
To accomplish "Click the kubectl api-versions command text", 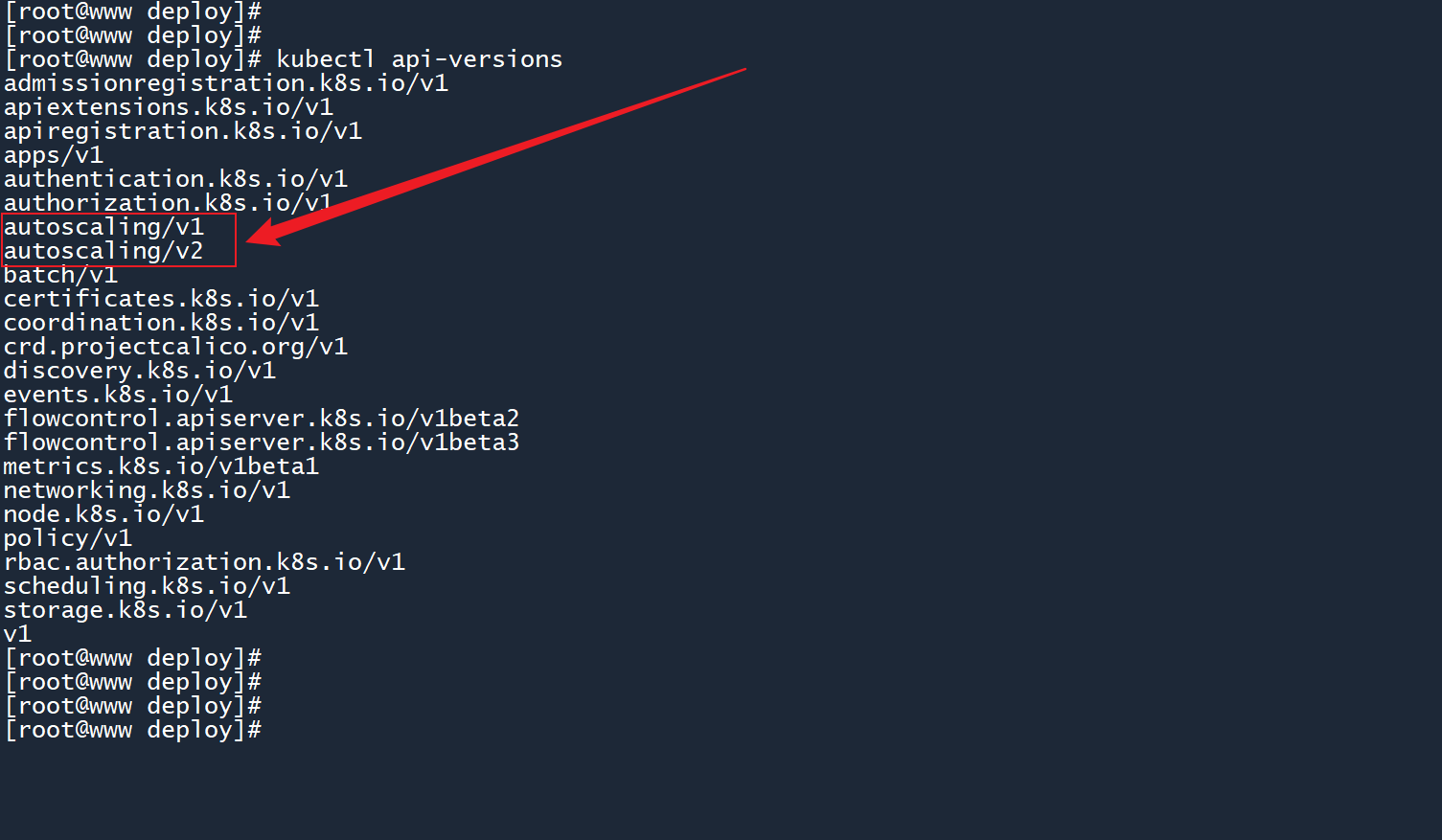I will point(419,59).
